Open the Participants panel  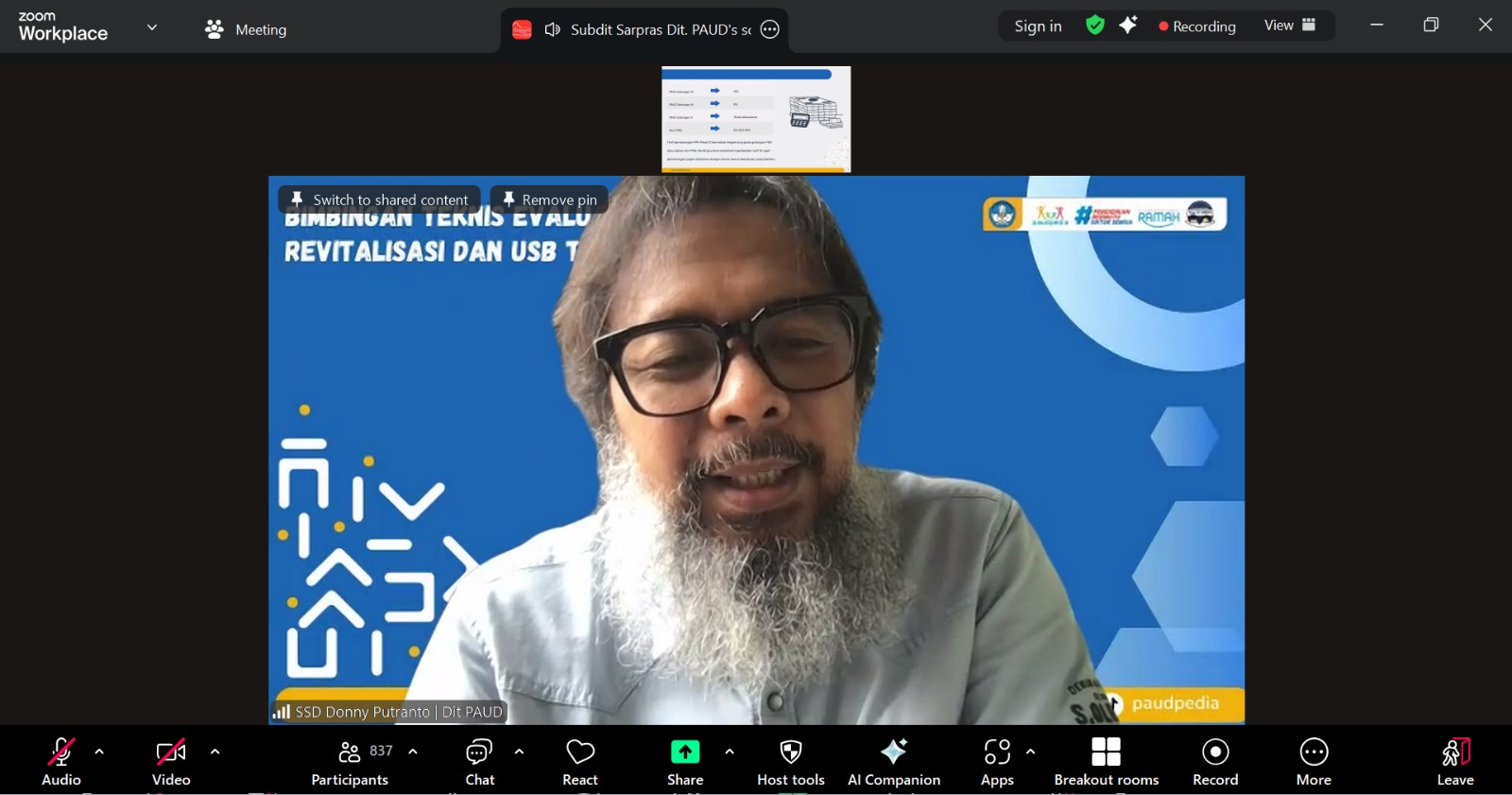click(350, 762)
